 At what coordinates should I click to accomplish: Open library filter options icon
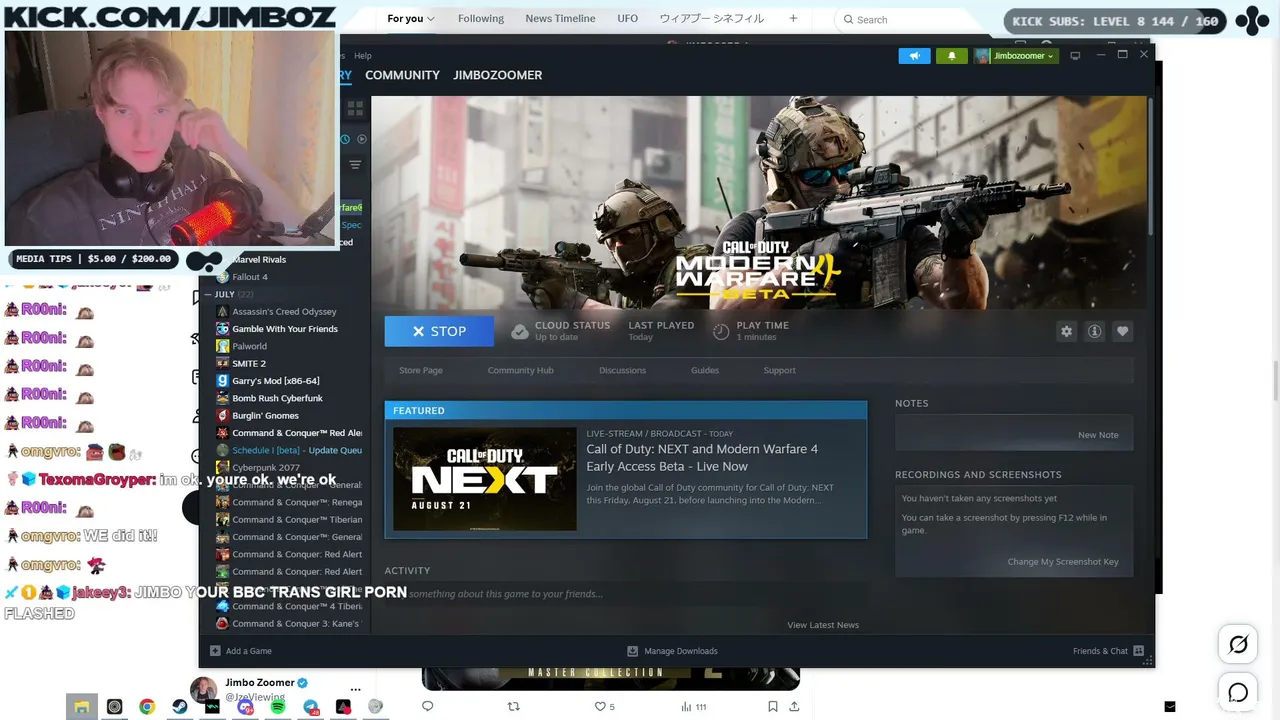point(355,165)
